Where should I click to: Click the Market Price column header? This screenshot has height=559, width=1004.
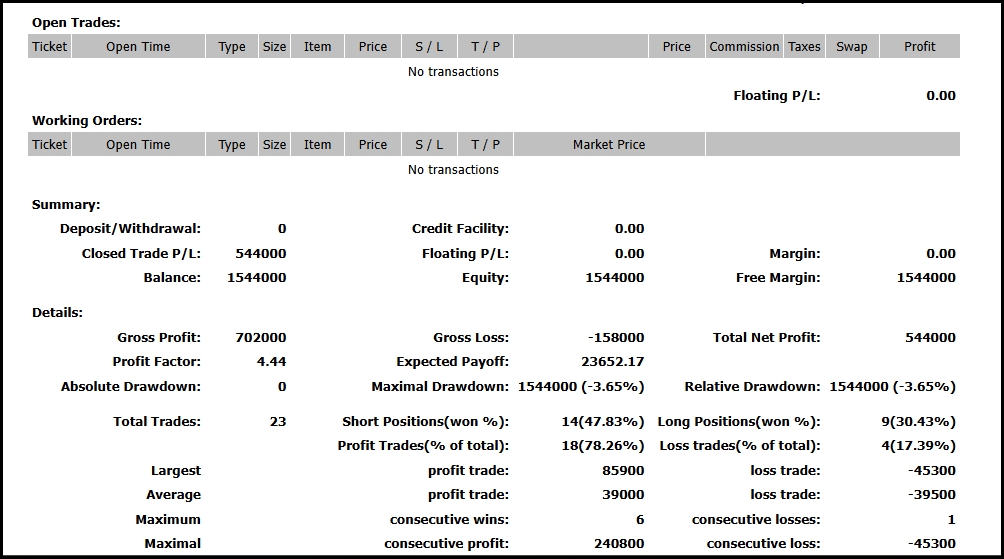pos(608,144)
